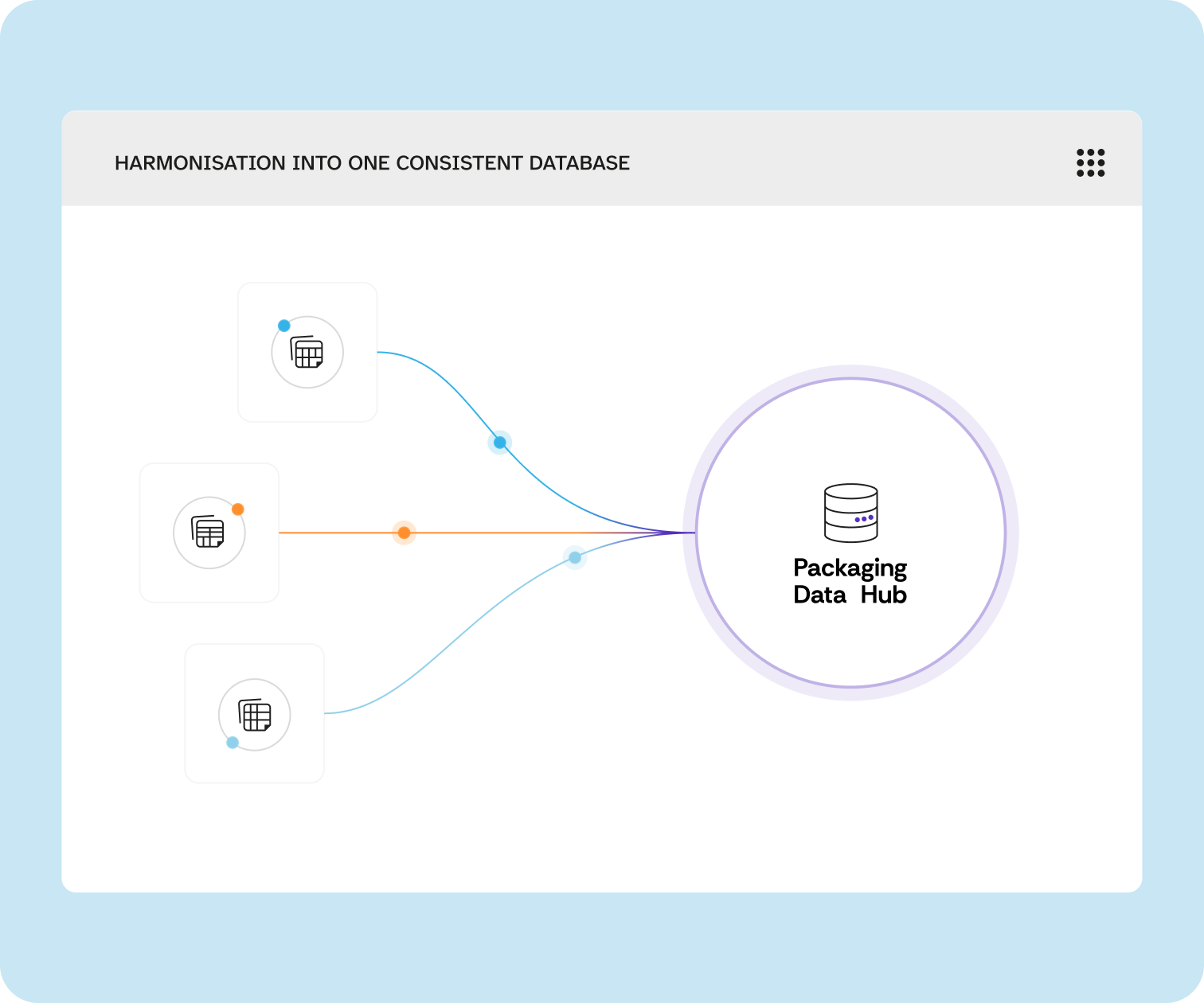Click the Harmonisation header title text
Screen dimensions: 1204x1003
click(x=372, y=163)
